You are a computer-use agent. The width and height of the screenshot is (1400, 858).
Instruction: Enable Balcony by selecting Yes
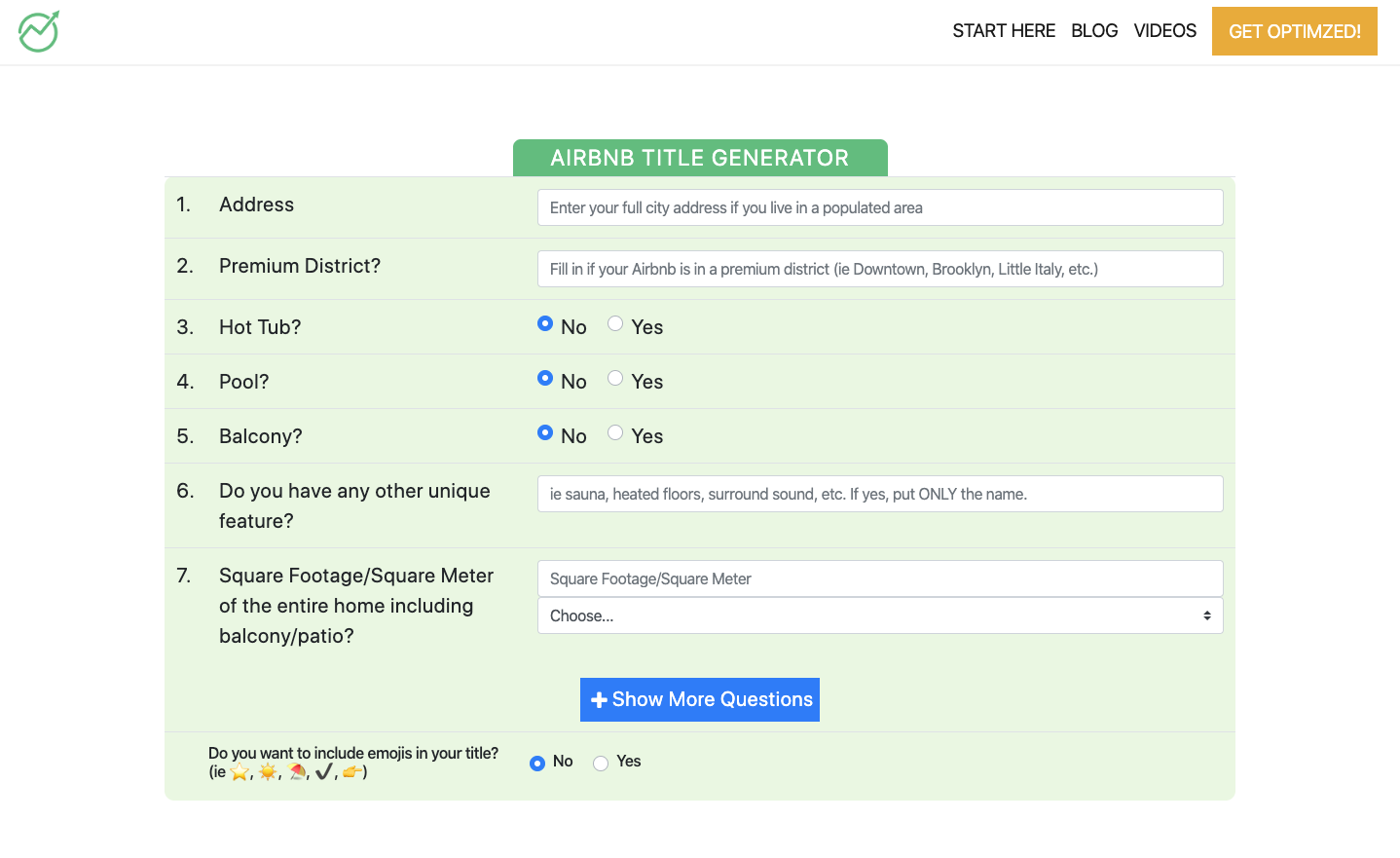(615, 431)
